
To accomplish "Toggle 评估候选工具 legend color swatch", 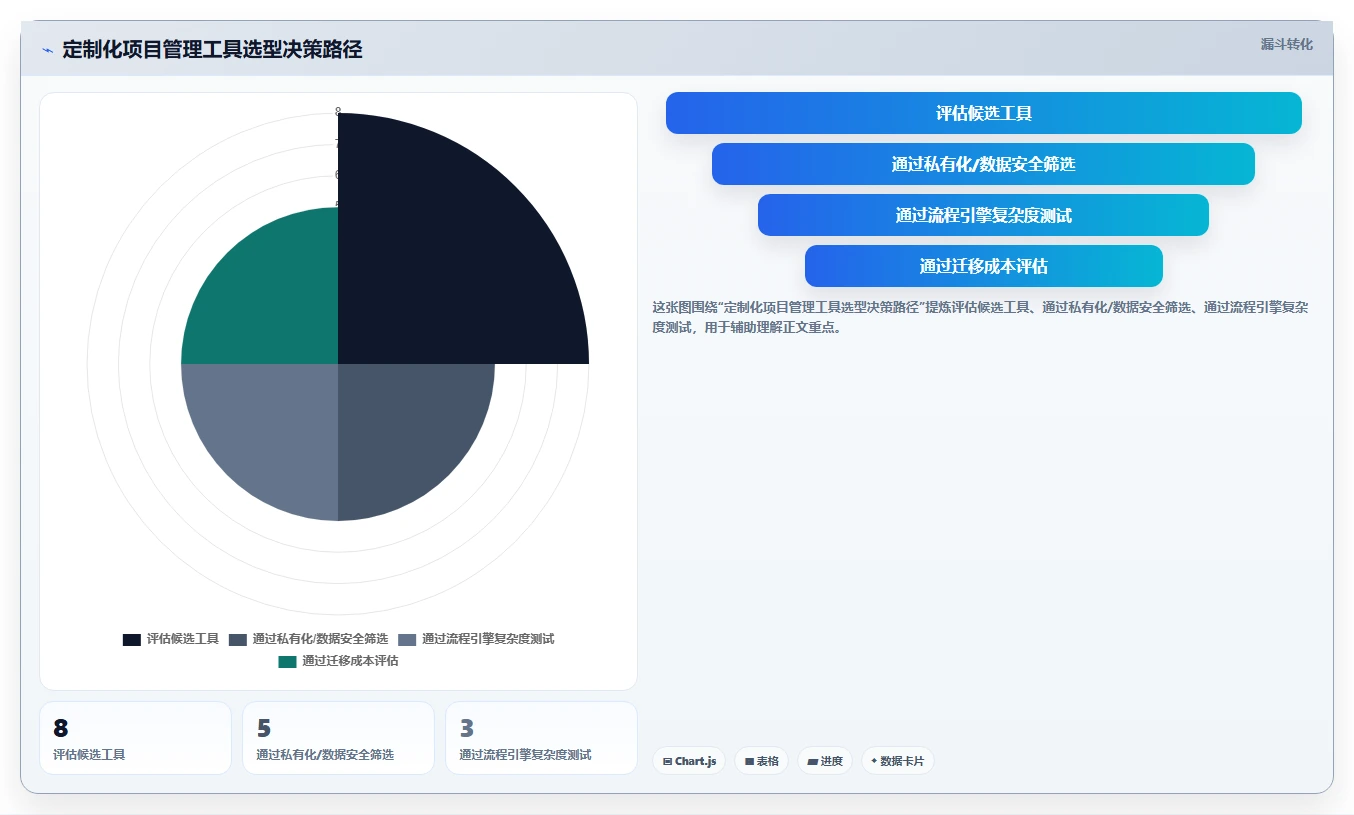I will point(132,639).
